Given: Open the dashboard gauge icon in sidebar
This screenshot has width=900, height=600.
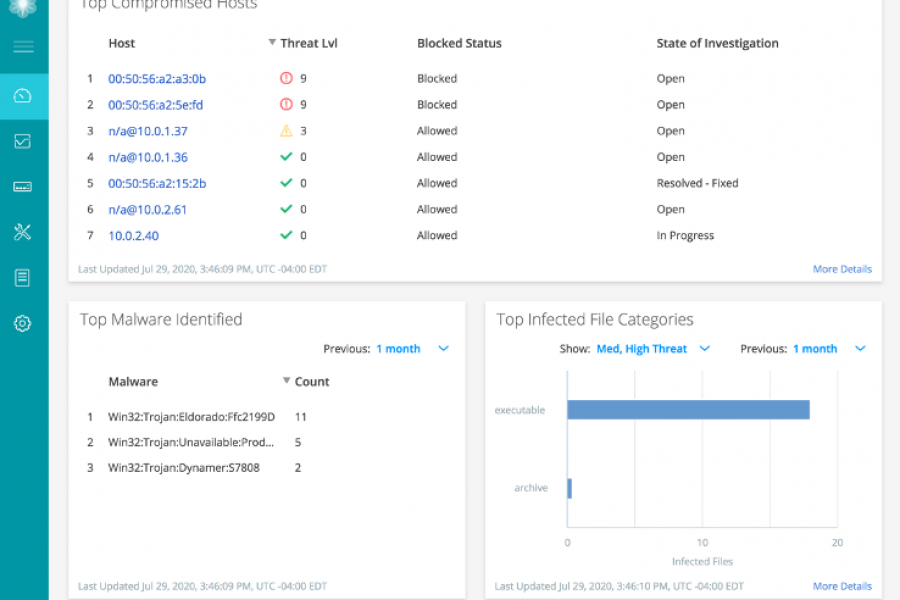Looking at the screenshot, I should [x=23, y=97].
